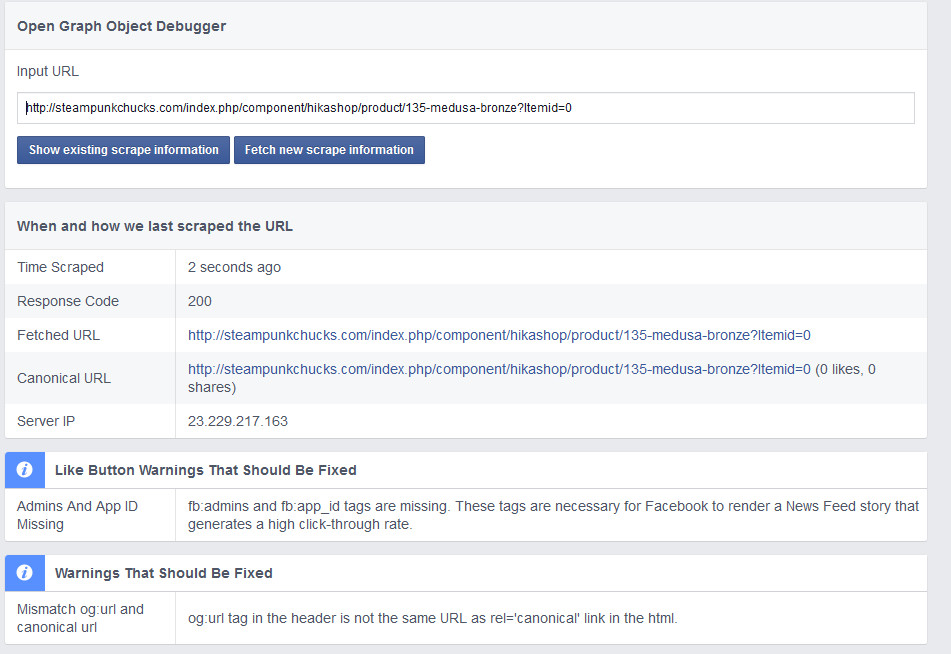Screen dimensions: 951x654
Task: Click the Mismatch og:url and canonical url label
Action: click(x=80, y=618)
